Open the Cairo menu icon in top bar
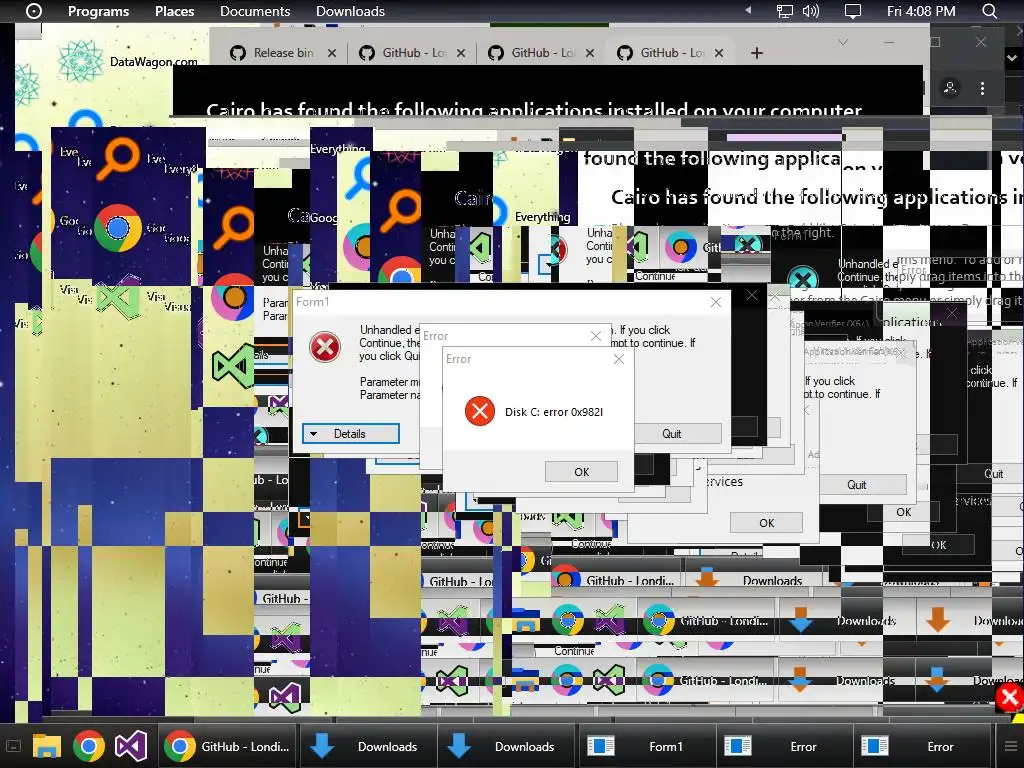 [33, 11]
